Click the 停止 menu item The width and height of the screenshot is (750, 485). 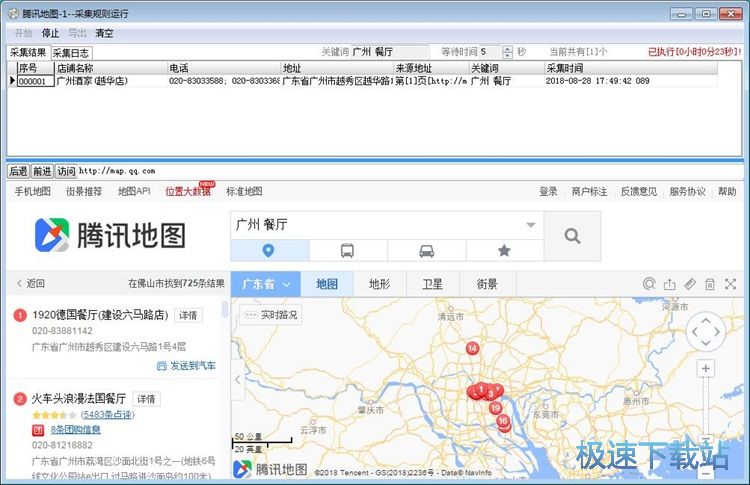[x=49, y=33]
